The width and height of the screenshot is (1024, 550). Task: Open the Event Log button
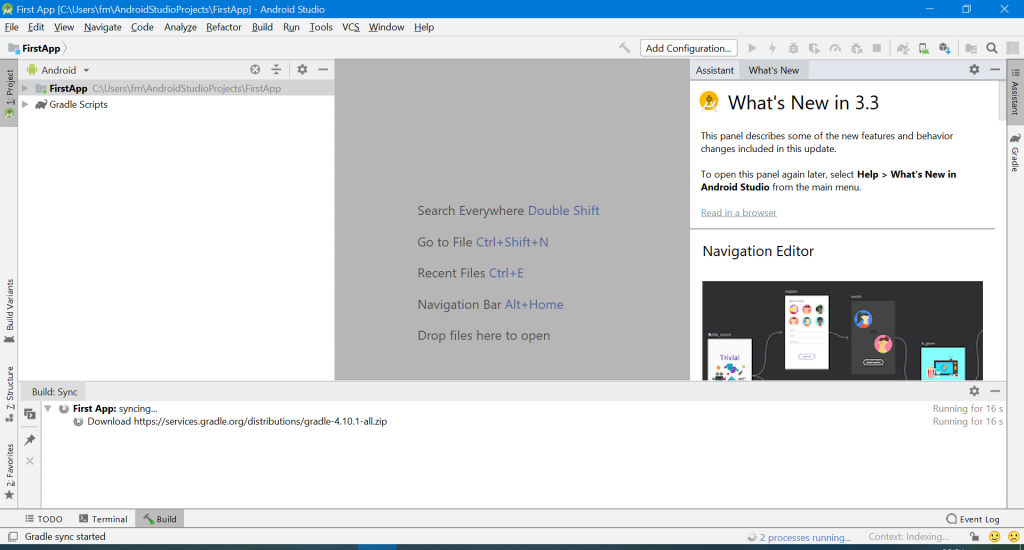point(972,519)
